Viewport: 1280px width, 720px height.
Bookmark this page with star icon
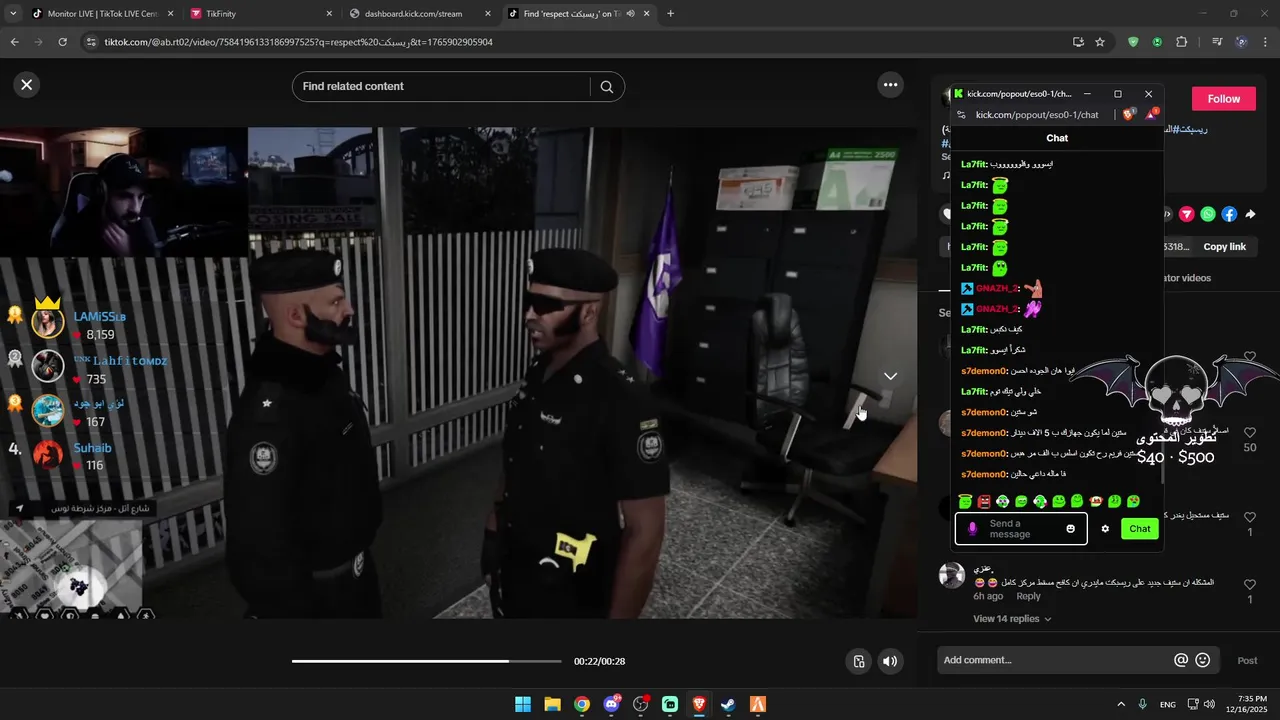pos(1100,42)
